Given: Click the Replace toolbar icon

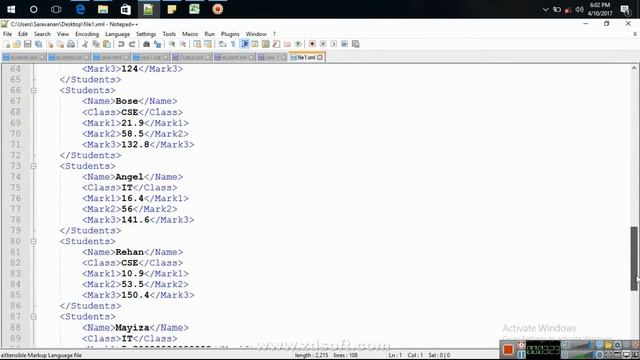Looking at the screenshot, I should 157,44.
